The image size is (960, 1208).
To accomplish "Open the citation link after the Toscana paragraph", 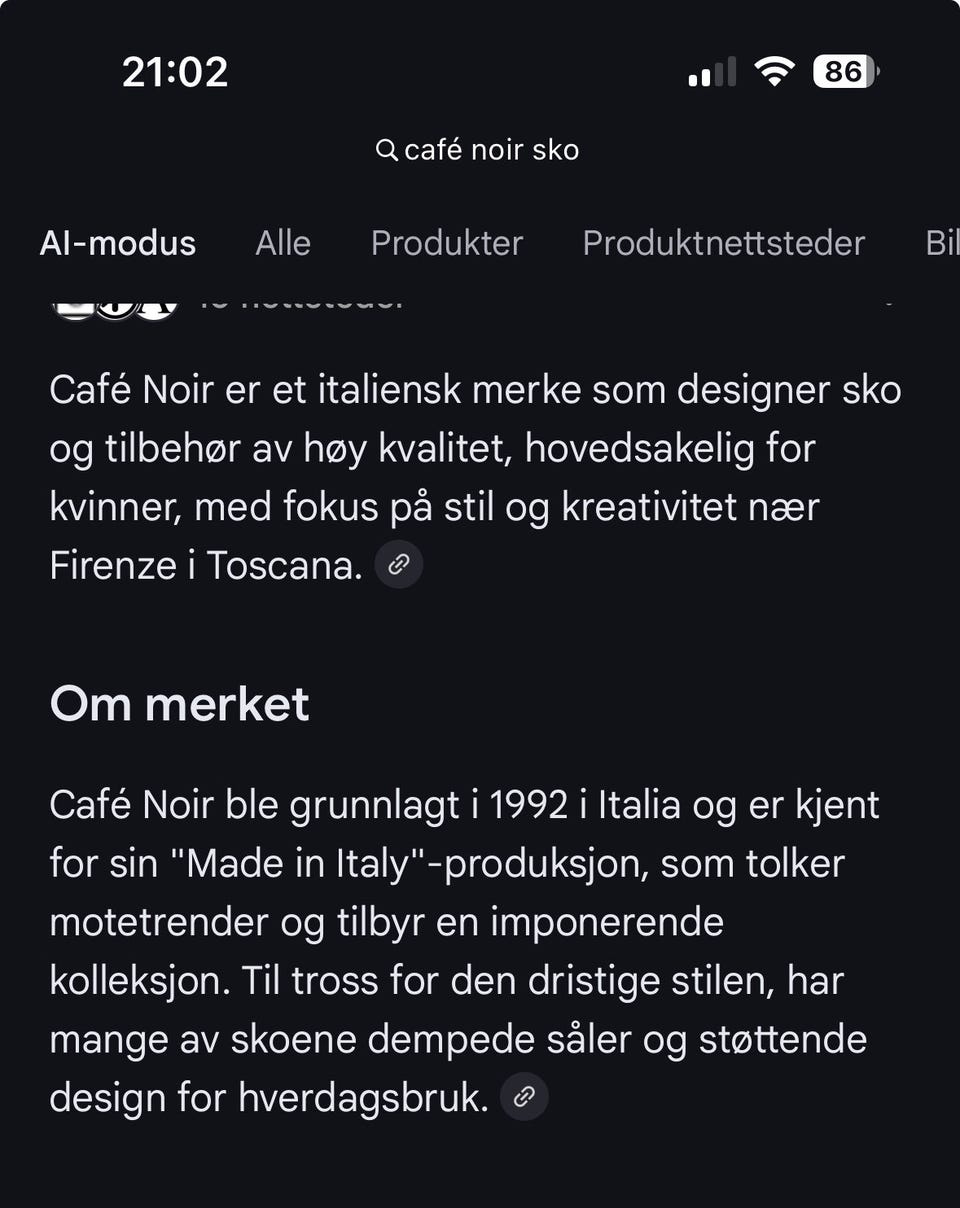I will pyautogui.click(x=399, y=564).
